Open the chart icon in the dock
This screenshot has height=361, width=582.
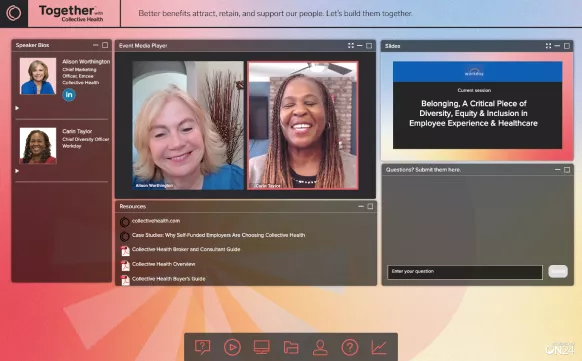pos(379,348)
